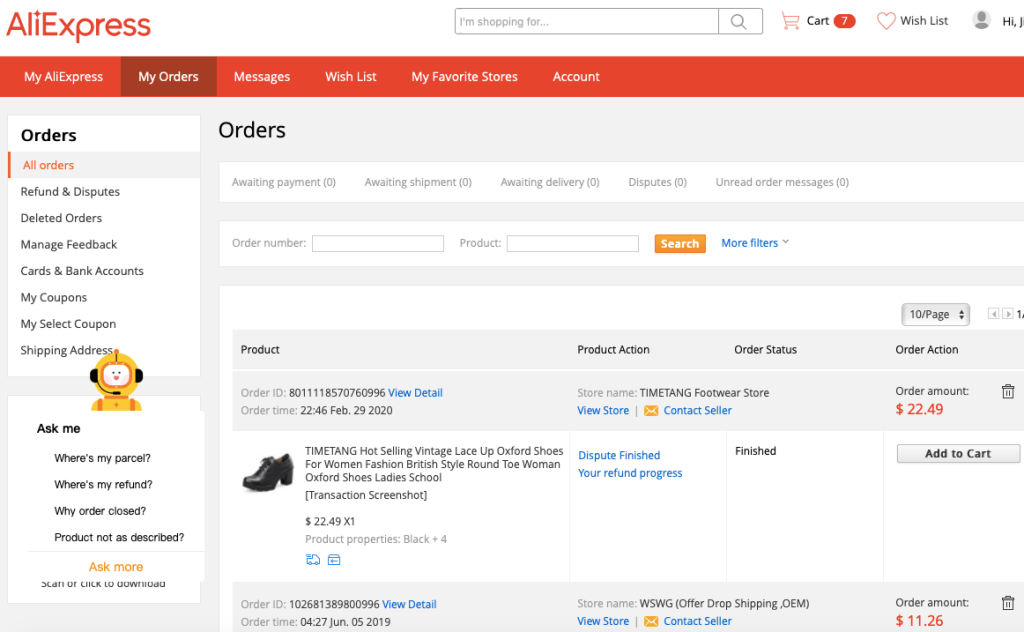The height and width of the screenshot is (632, 1024).
Task: Delete the $22.49 order via trash icon
Action: tap(1008, 391)
